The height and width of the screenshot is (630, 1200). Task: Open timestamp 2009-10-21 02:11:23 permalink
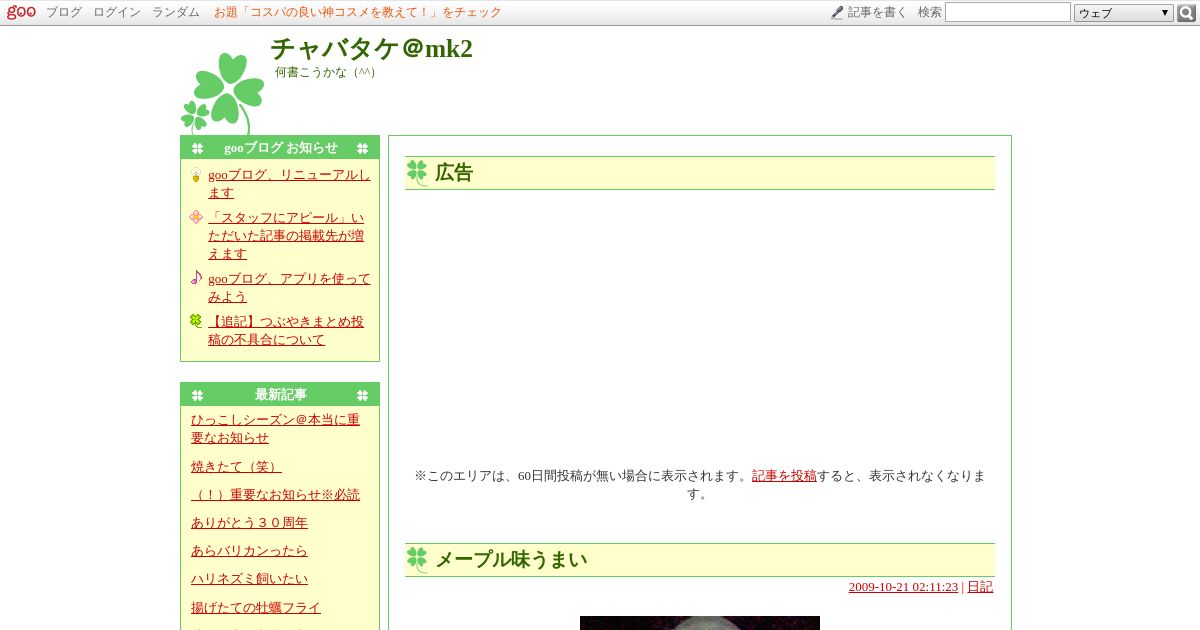(x=903, y=587)
